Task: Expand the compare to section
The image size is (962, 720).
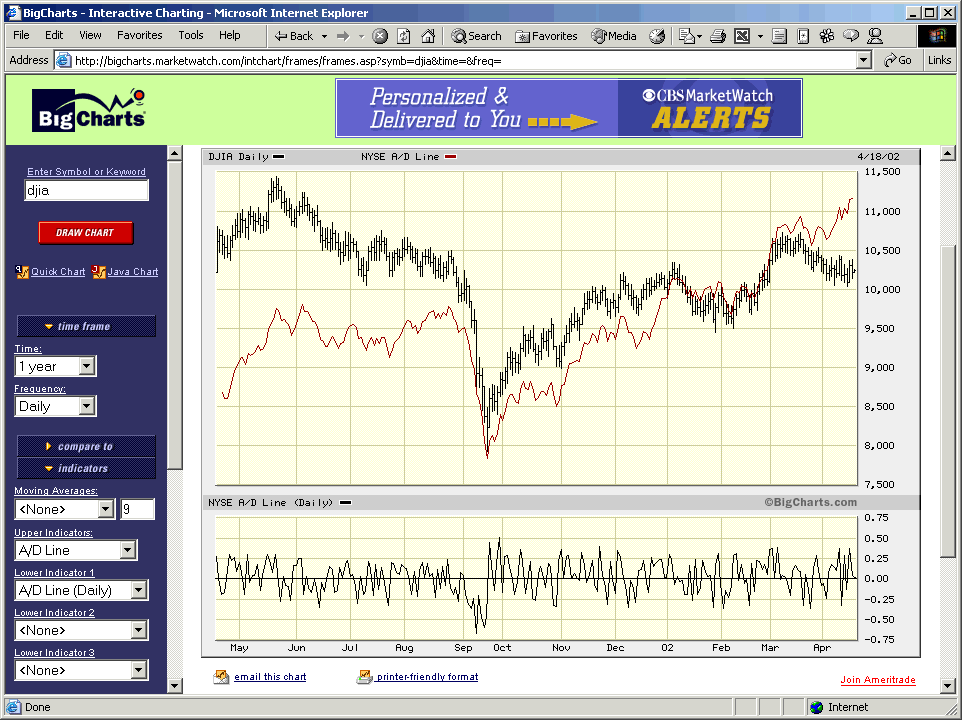Action: (85, 446)
